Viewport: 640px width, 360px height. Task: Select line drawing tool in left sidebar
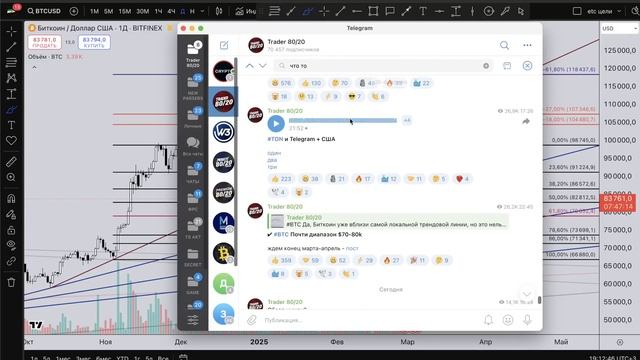click(x=11, y=47)
